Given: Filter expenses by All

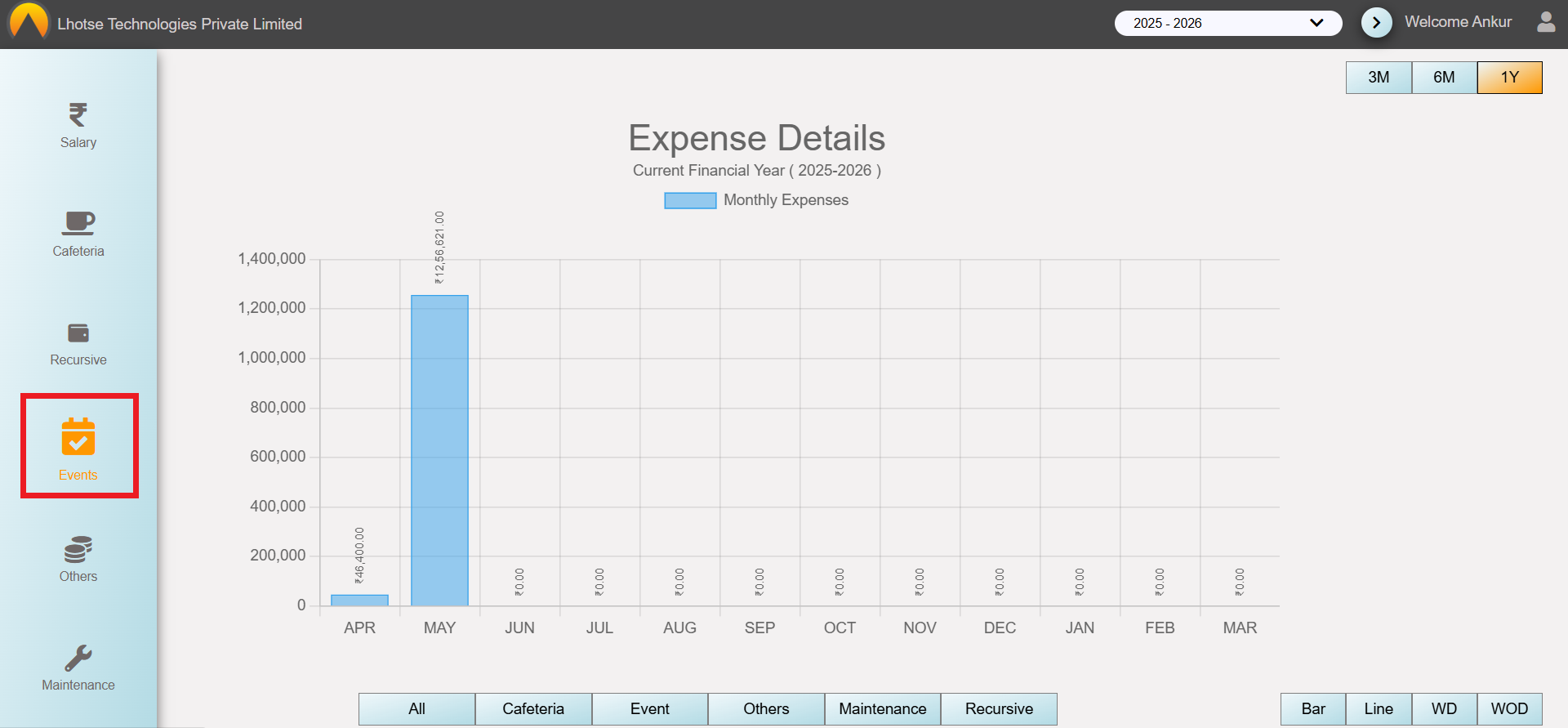Looking at the screenshot, I should (416, 709).
